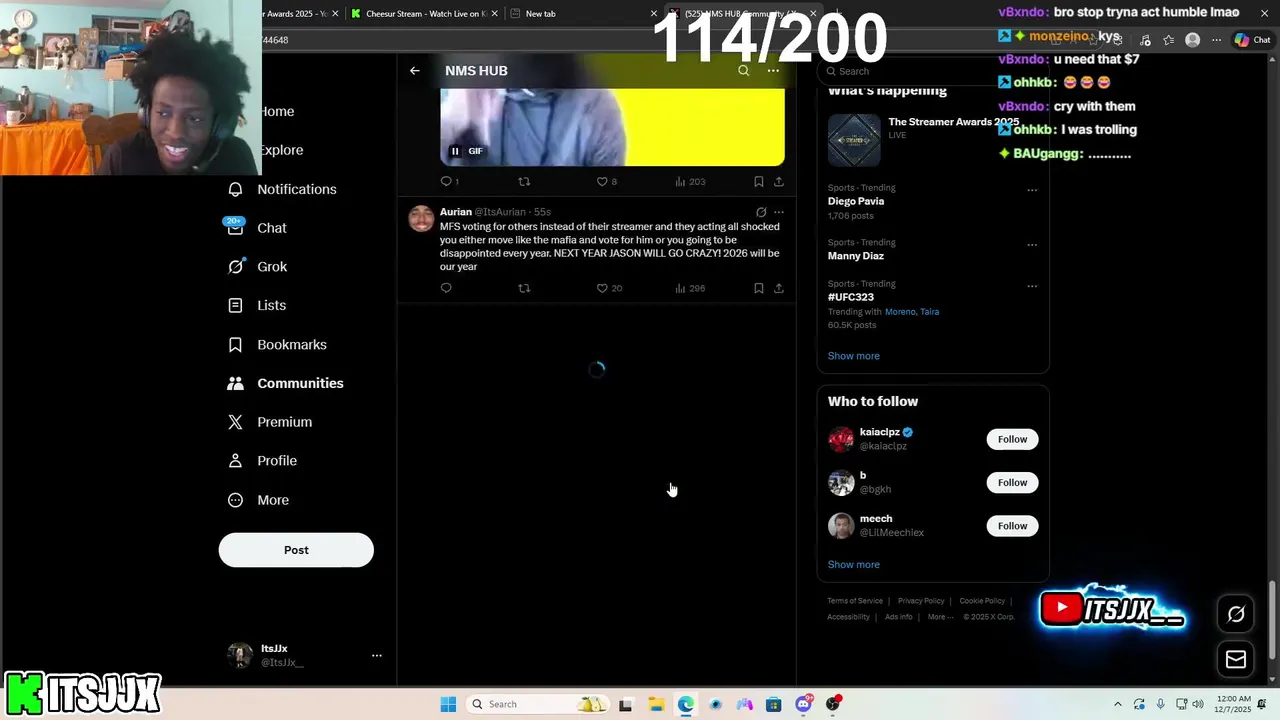Open more options for Manny Diaz trend
Image resolution: width=1280 pixels, height=720 pixels.
click(1032, 245)
